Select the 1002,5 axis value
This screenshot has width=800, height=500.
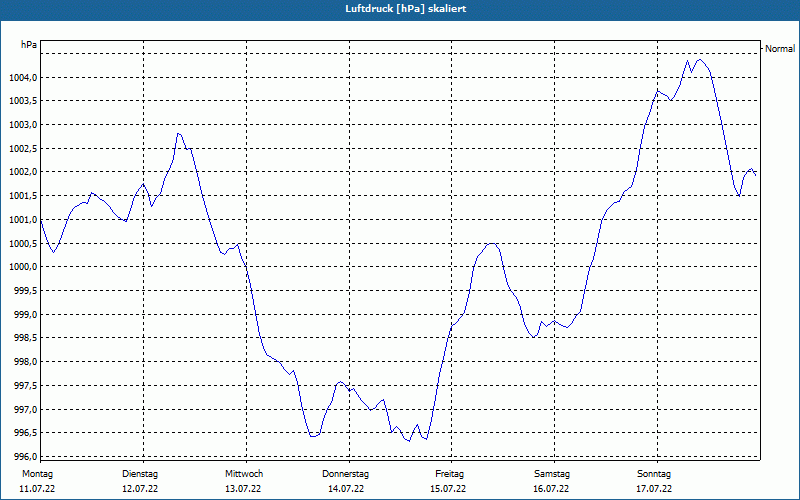23,148
